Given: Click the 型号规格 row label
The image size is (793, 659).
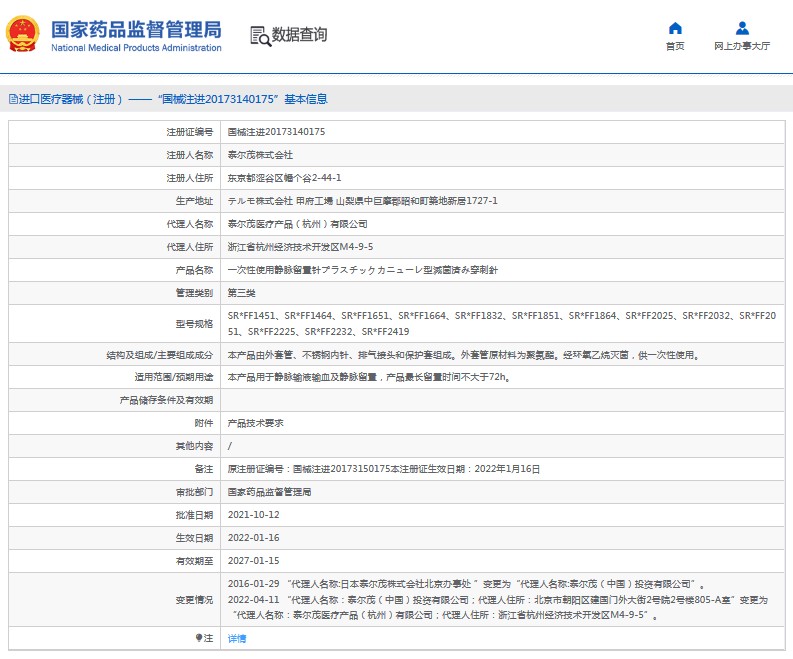Looking at the screenshot, I should pos(194,324).
